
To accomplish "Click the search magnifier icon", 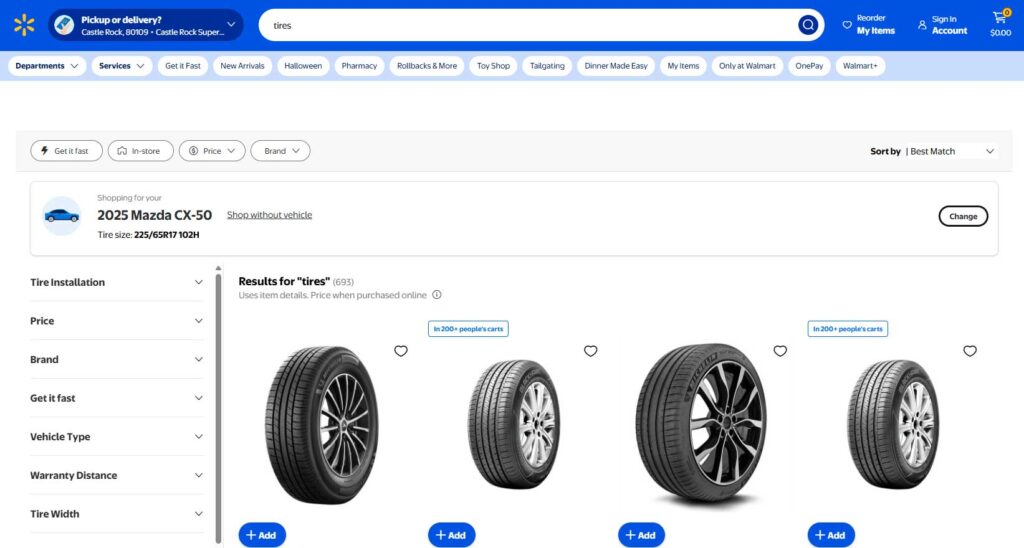I will click(x=808, y=25).
